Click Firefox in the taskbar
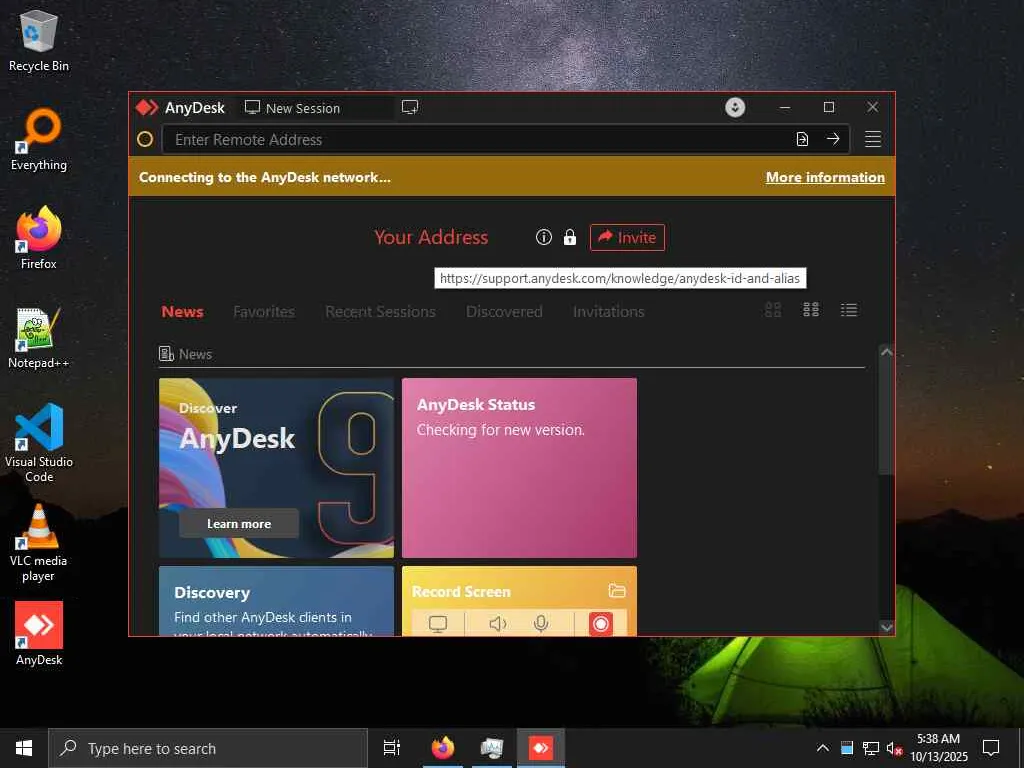Viewport: 1024px width, 768px height. coord(443,748)
